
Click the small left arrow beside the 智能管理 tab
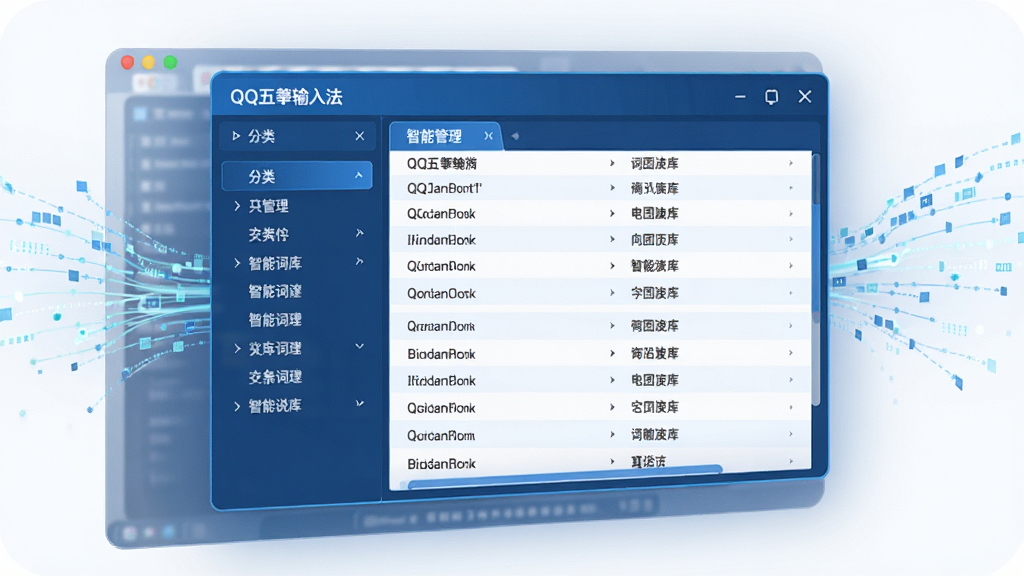click(x=515, y=136)
